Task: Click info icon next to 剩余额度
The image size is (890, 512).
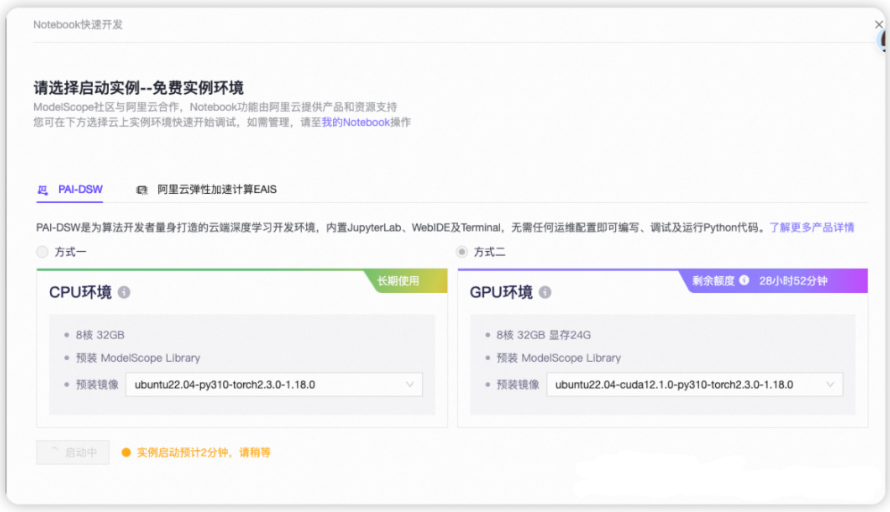Action: pos(744,280)
